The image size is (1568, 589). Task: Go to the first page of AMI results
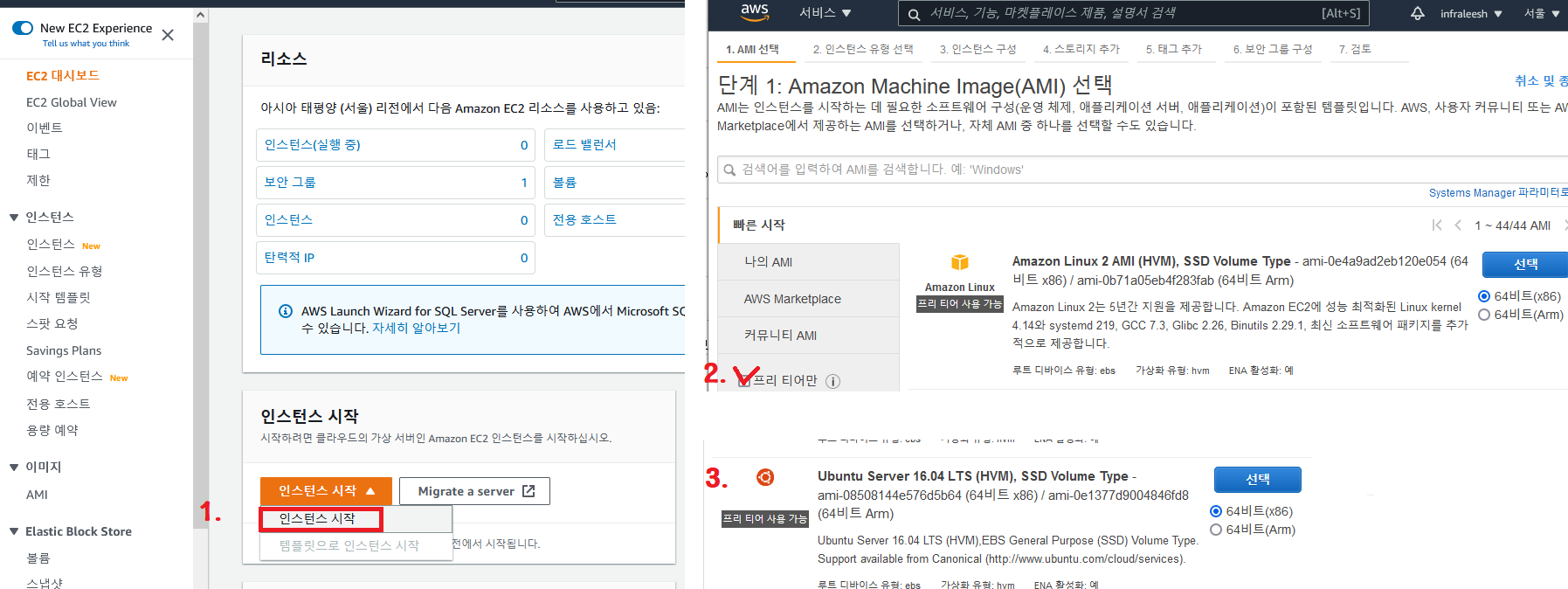(1437, 225)
